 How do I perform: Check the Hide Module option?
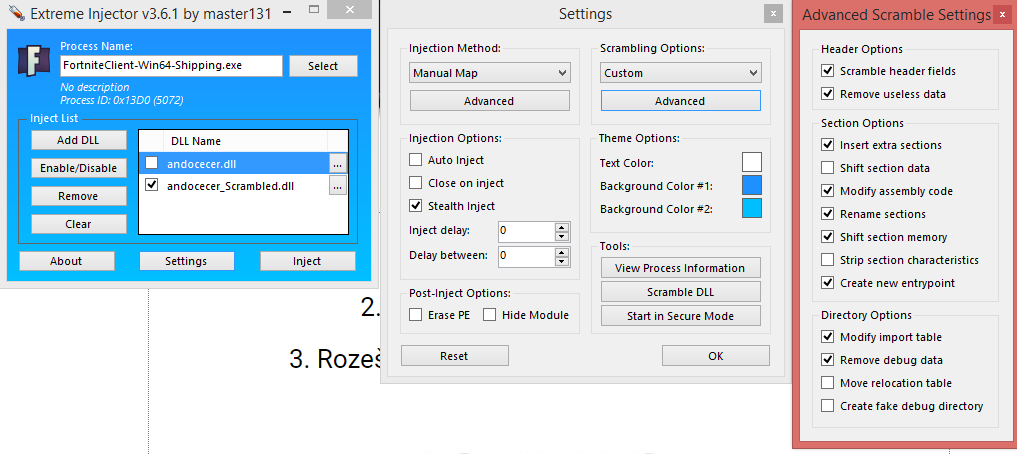[490, 315]
